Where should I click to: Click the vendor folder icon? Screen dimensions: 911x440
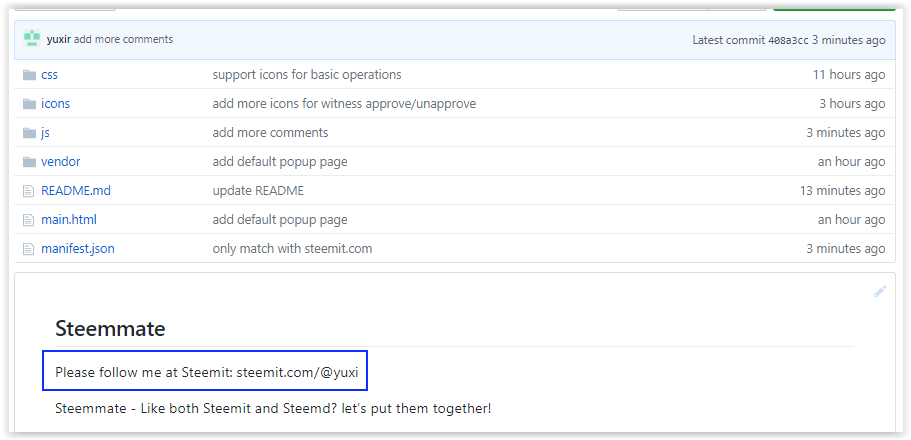(29, 162)
